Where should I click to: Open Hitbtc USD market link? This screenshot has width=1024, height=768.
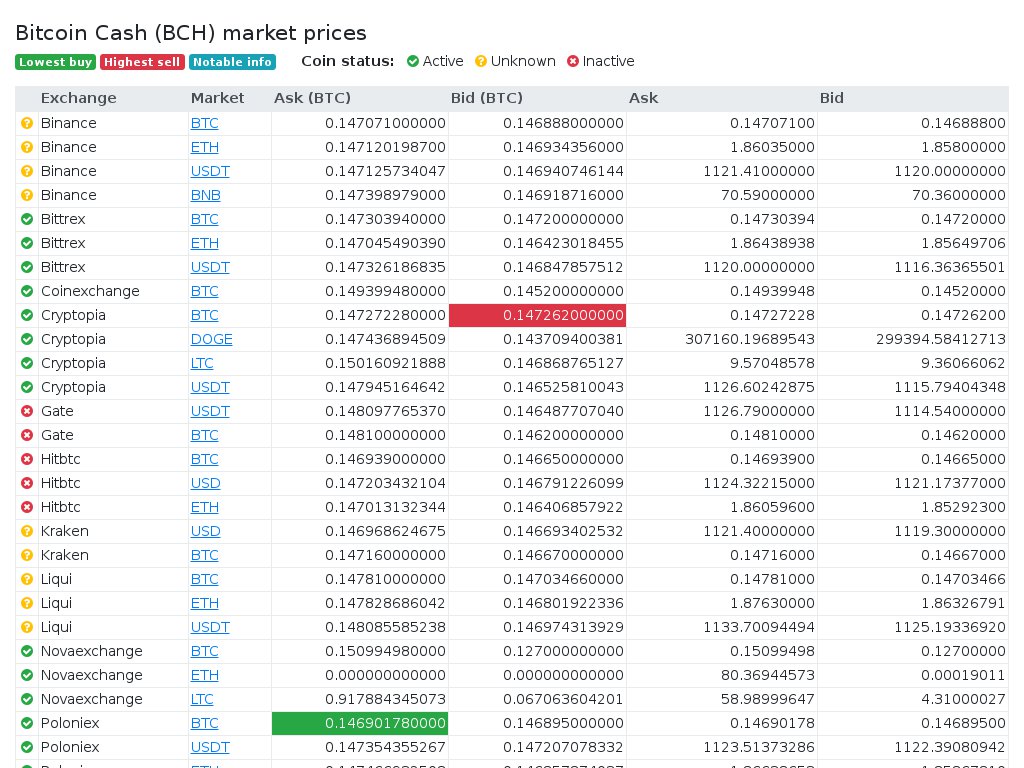point(206,483)
